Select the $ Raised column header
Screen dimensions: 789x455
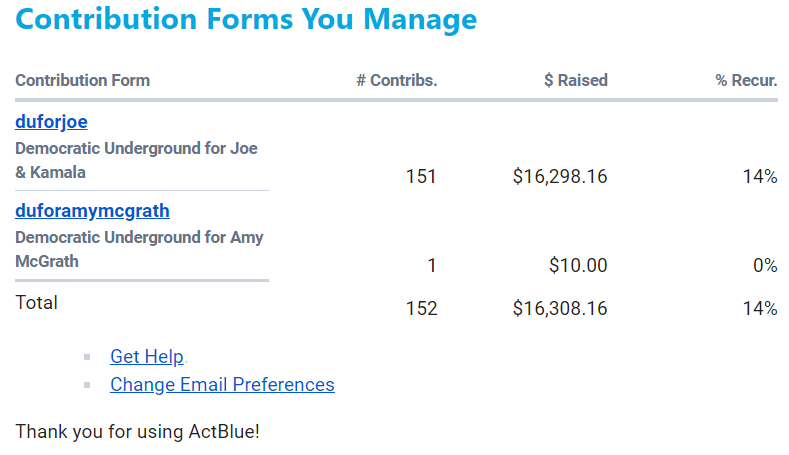click(x=575, y=81)
